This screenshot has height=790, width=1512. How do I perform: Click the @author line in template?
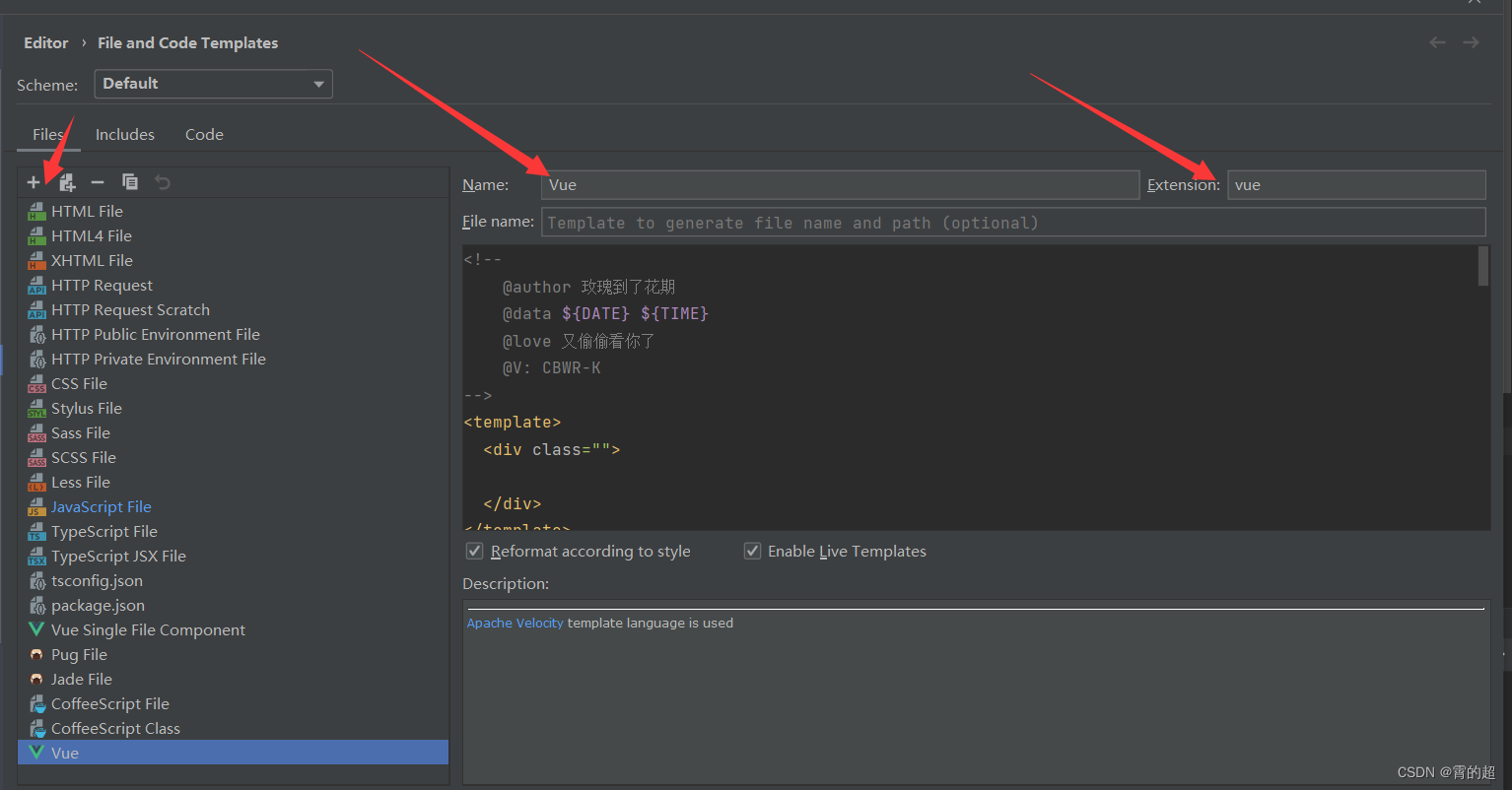(x=589, y=287)
